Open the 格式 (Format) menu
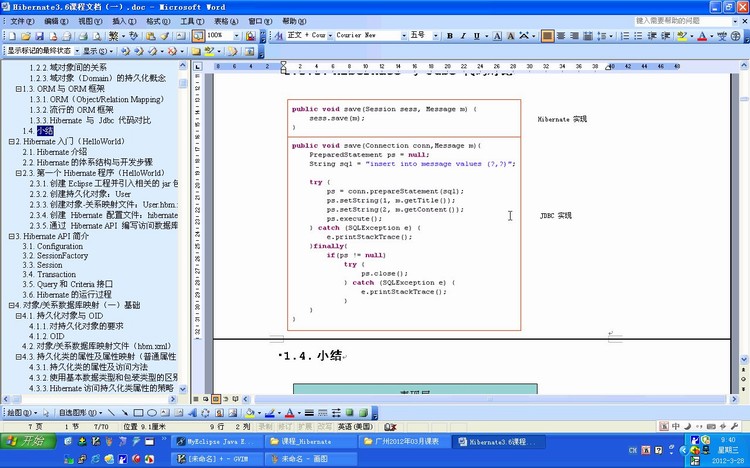 [158, 21]
